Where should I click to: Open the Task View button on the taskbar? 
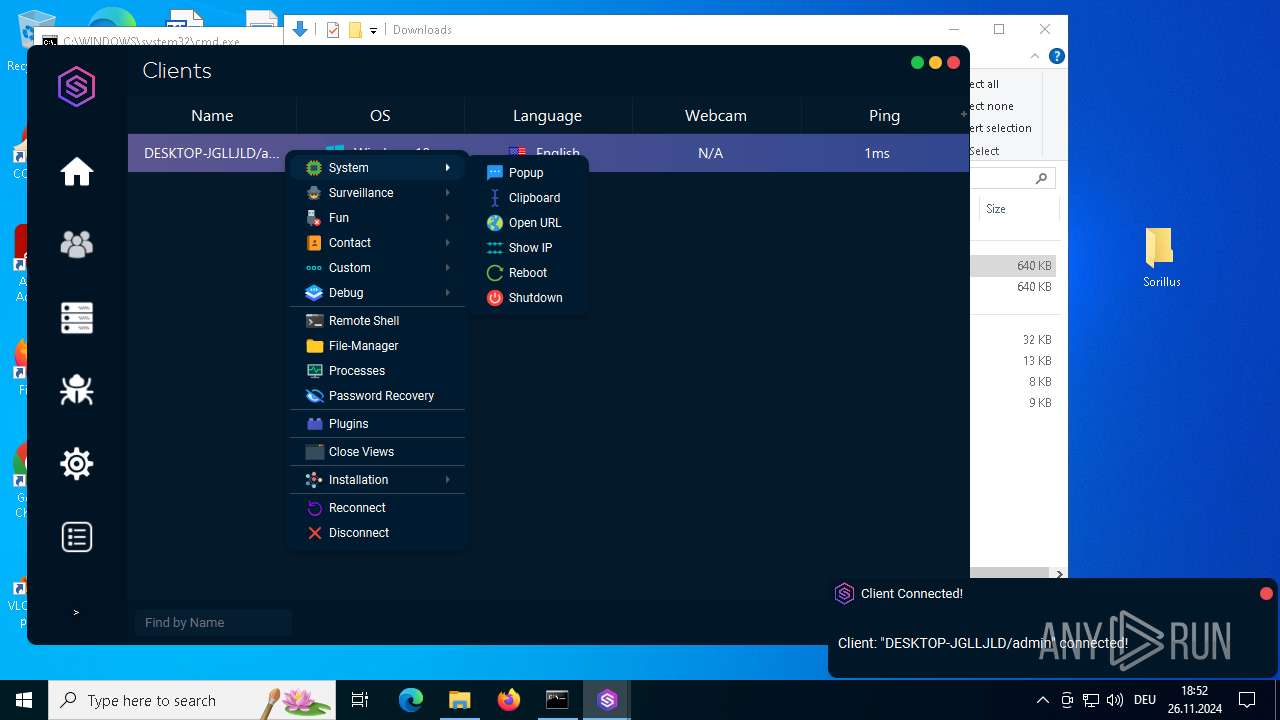pyautogui.click(x=360, y=700)
